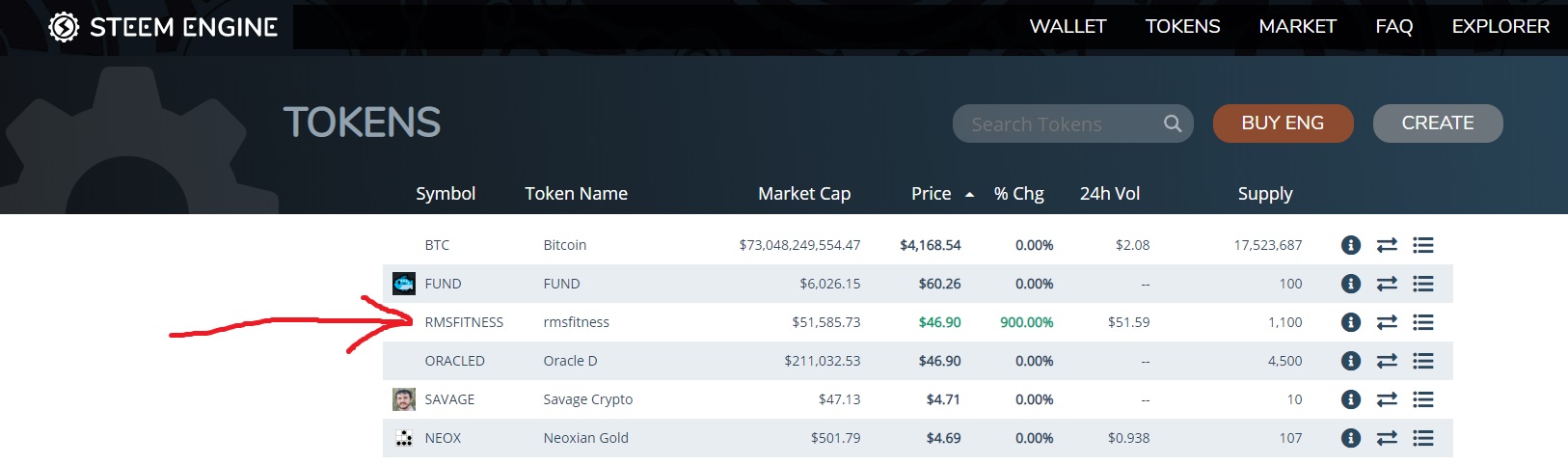1568x465 pixels.
Task: Open the TOKENS page
Action: pyautogui.click(x=1182, y=27)
